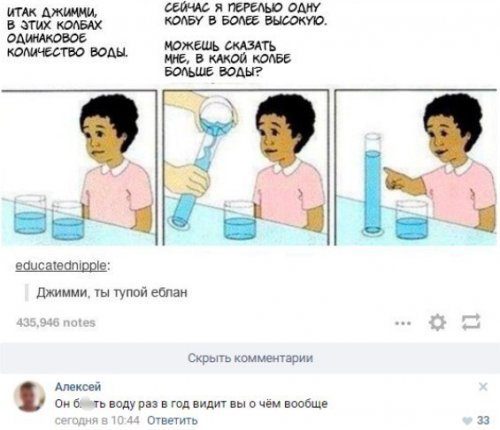Hide comments via "Скрыть комментарии"

250,358
